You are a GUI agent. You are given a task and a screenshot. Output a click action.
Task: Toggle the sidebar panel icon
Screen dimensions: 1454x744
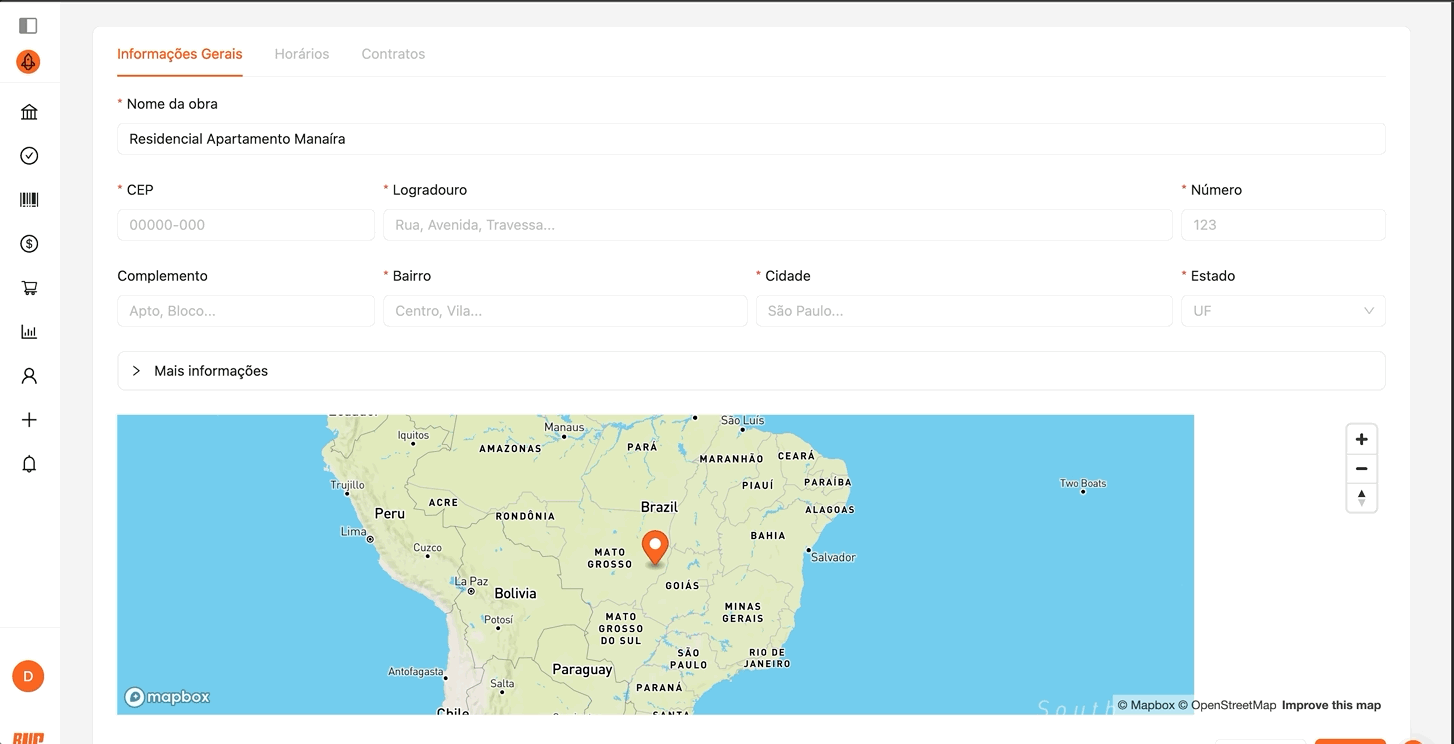[x=28, y=25]
